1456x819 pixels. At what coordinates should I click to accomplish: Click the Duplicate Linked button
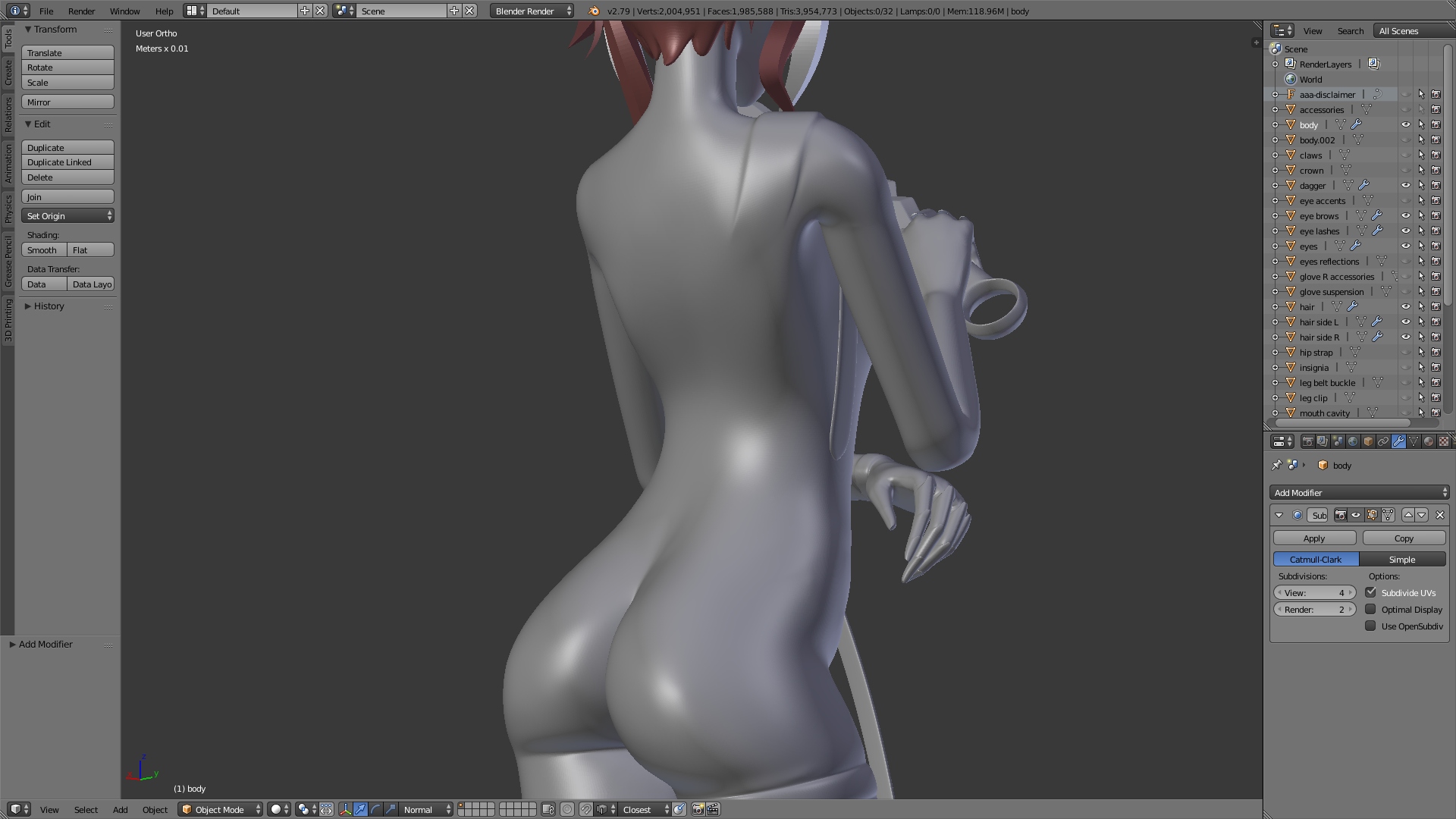[67, 162]
